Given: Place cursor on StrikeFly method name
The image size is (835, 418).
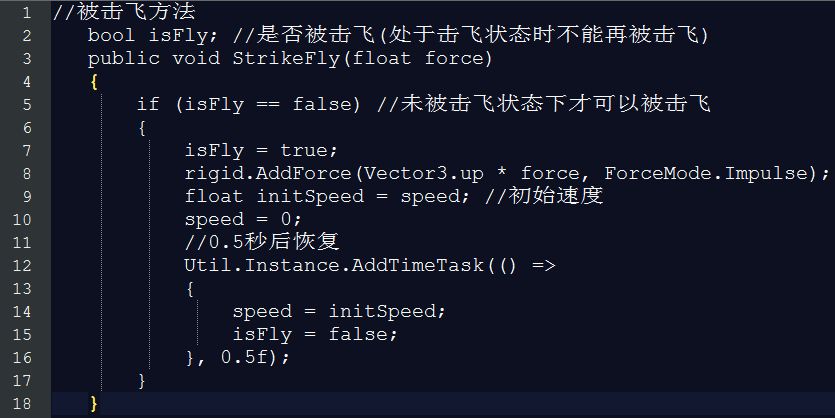Looking at the screenshot, I should click(288, 59).
